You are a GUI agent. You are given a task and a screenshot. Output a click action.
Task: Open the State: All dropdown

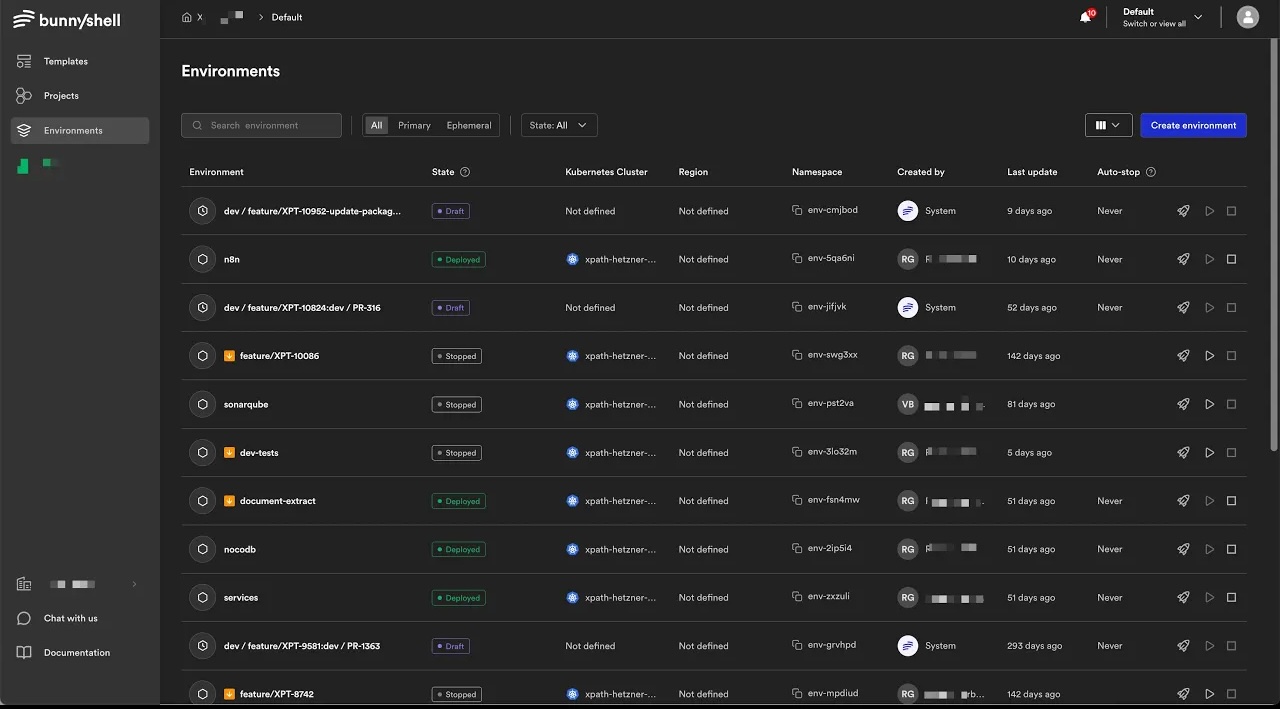[x=559, y=125]
